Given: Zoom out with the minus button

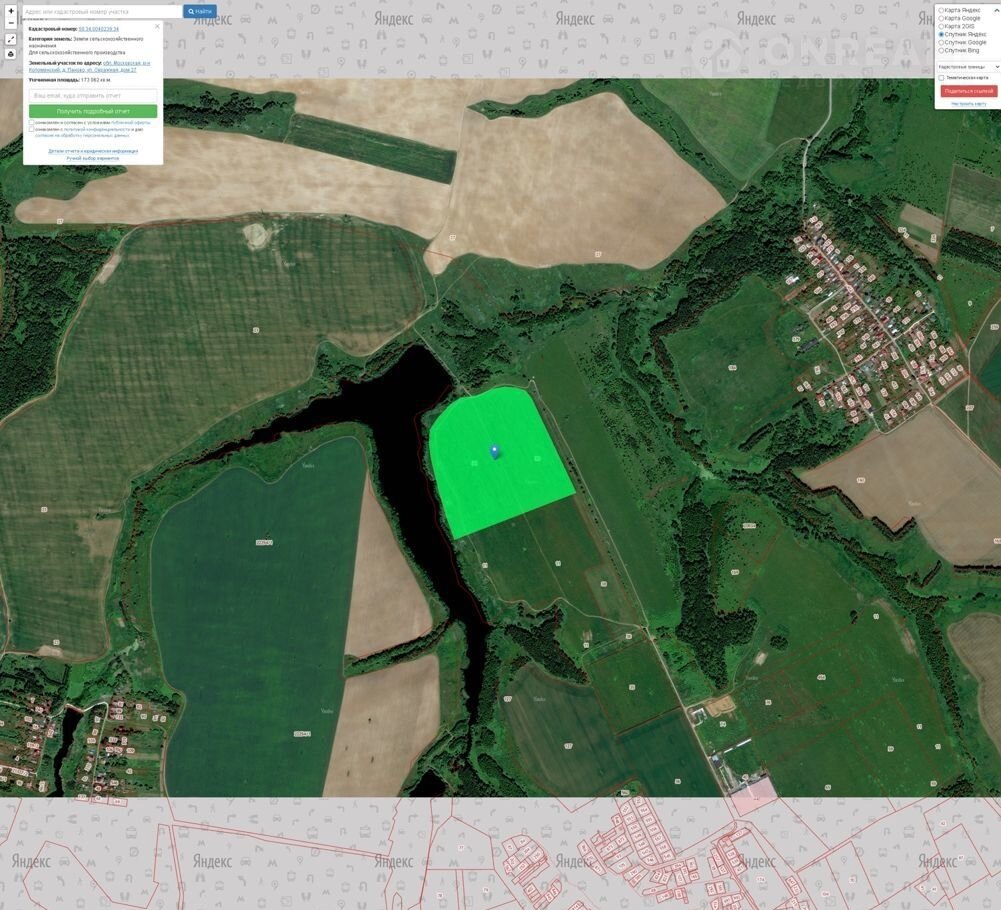Looking at the screenshot, I should (11, 22).
